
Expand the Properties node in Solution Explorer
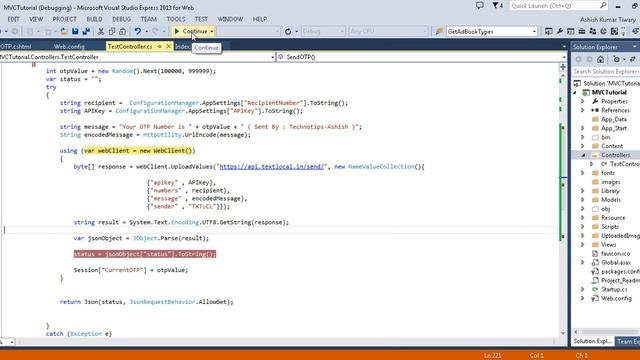click(x=583, y=101)
